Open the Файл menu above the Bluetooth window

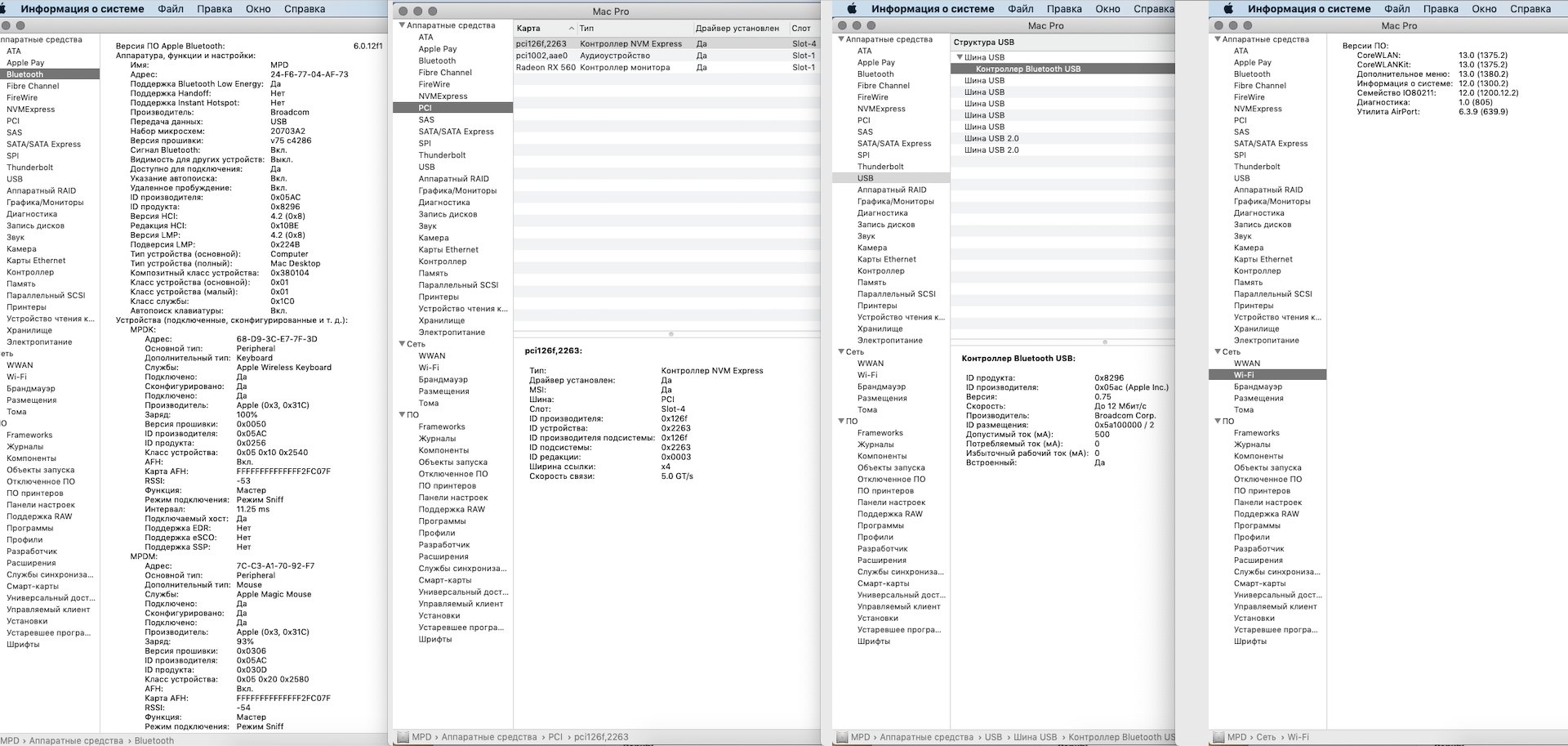coord(171,9)
